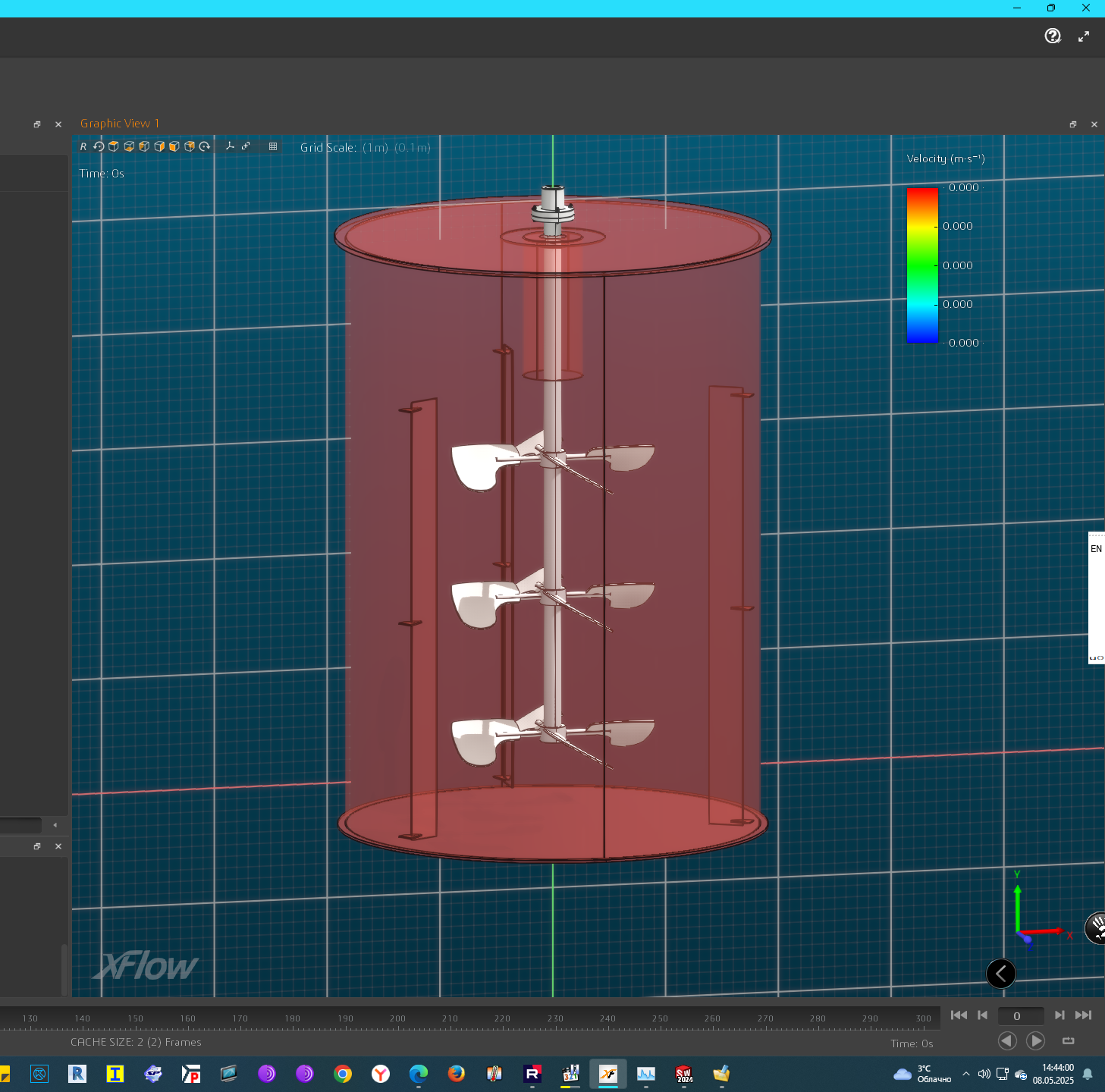
Task: Click frame 200 on the timeline
Action: (397, 1018)
